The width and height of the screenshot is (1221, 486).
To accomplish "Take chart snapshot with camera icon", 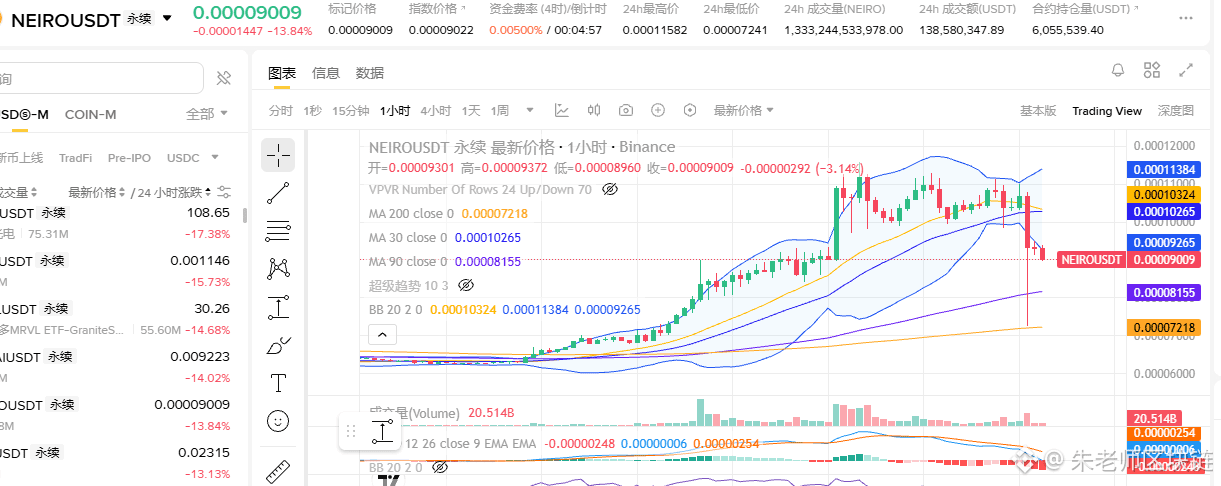I will [626, 110].
